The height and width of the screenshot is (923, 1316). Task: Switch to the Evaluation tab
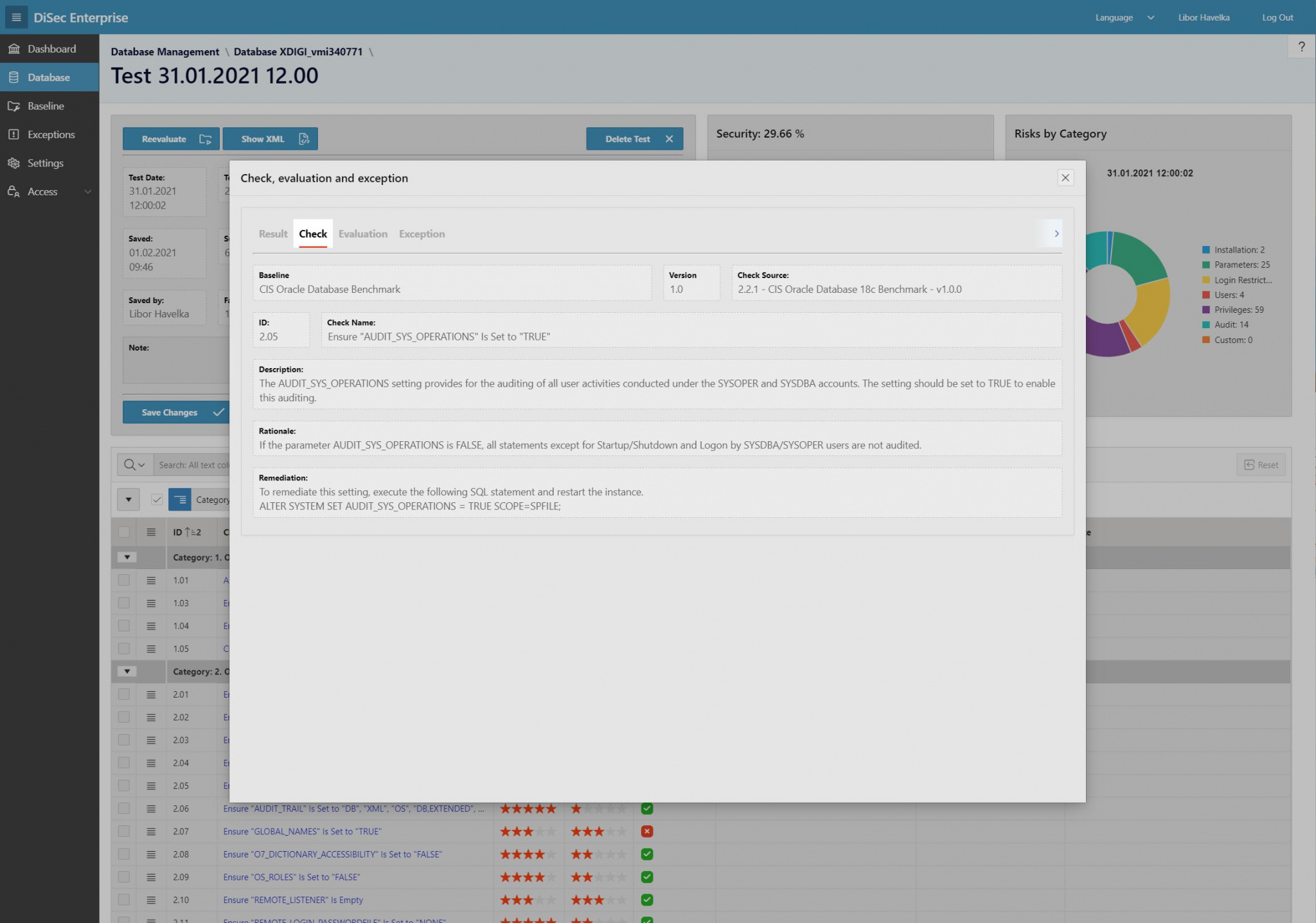click(x=362, y=234)
